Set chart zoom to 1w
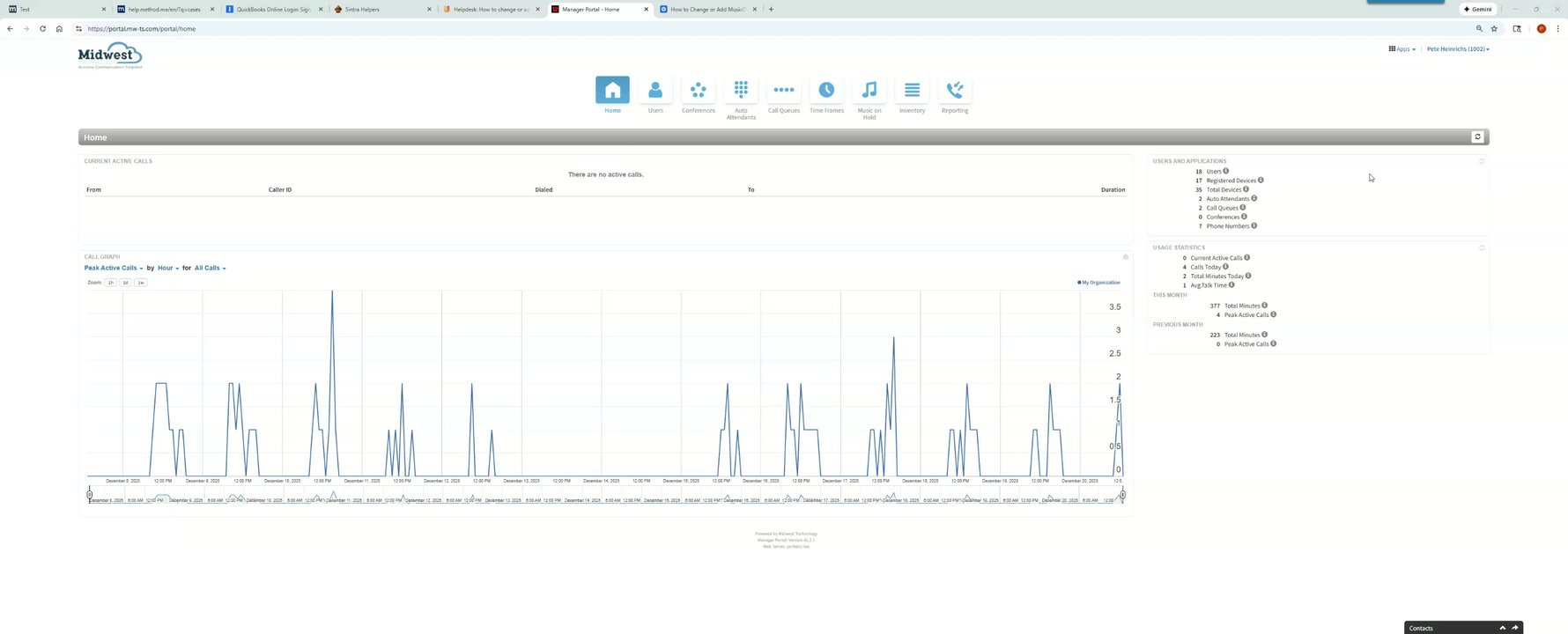 coord(141,283)
